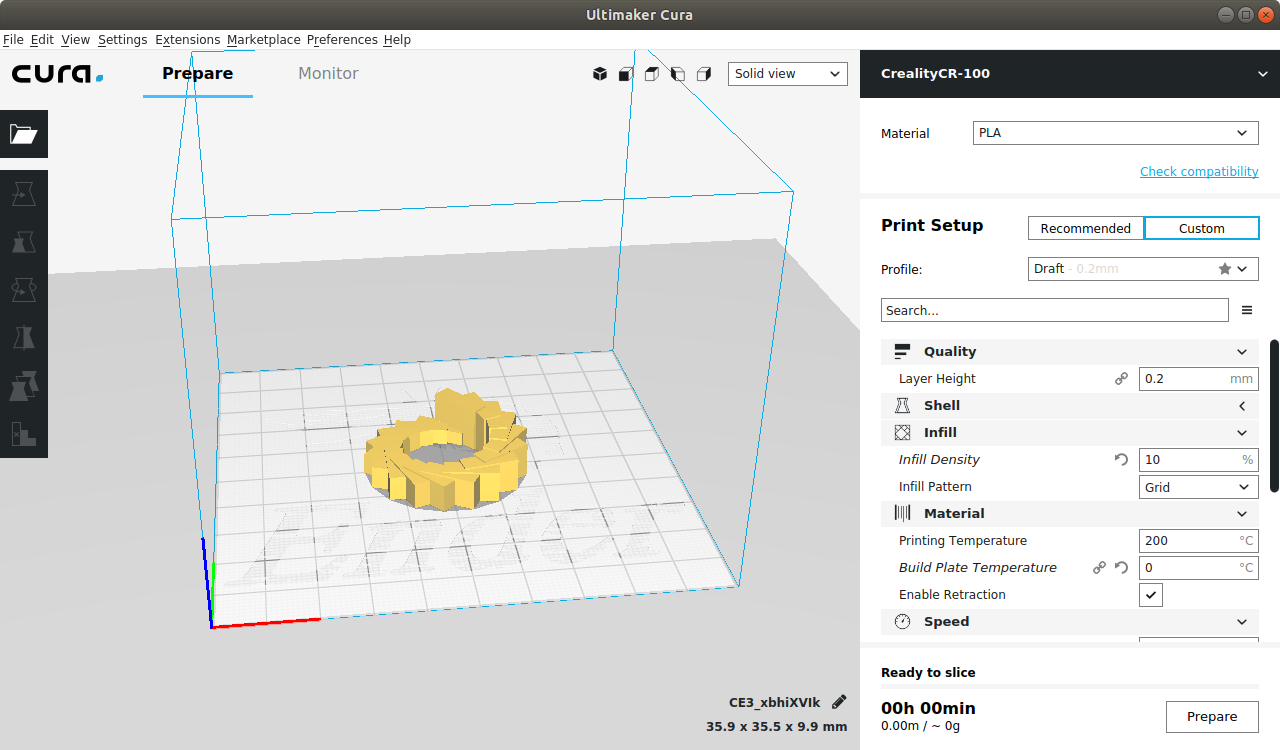Click the Material category barcode icon
This screenshot has height=750, width=1280.
tap(903, 514)
